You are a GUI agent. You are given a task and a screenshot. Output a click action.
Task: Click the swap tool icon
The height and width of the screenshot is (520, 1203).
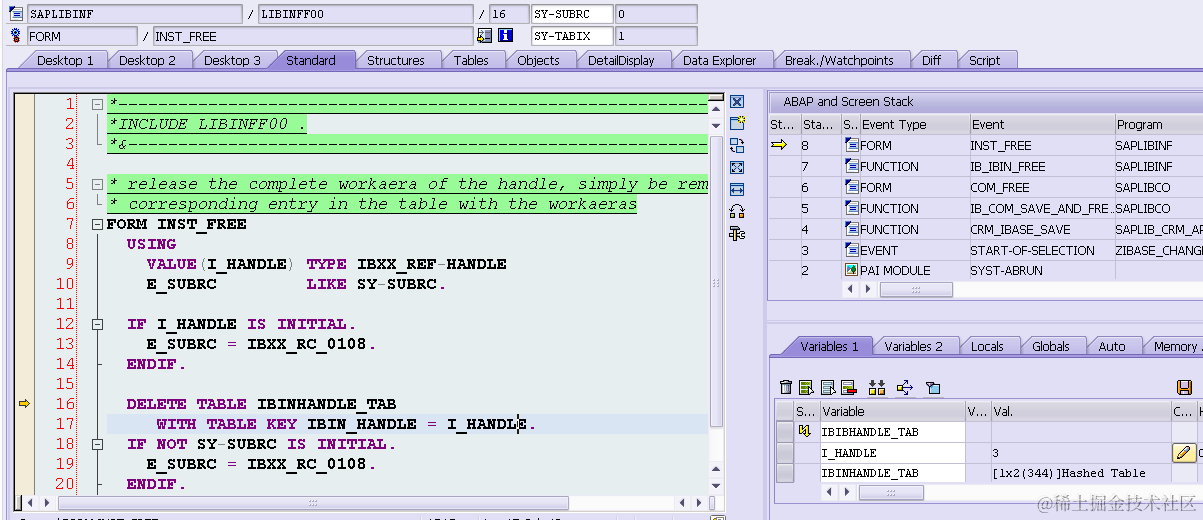pyautogui.click(x=737, y=145)
